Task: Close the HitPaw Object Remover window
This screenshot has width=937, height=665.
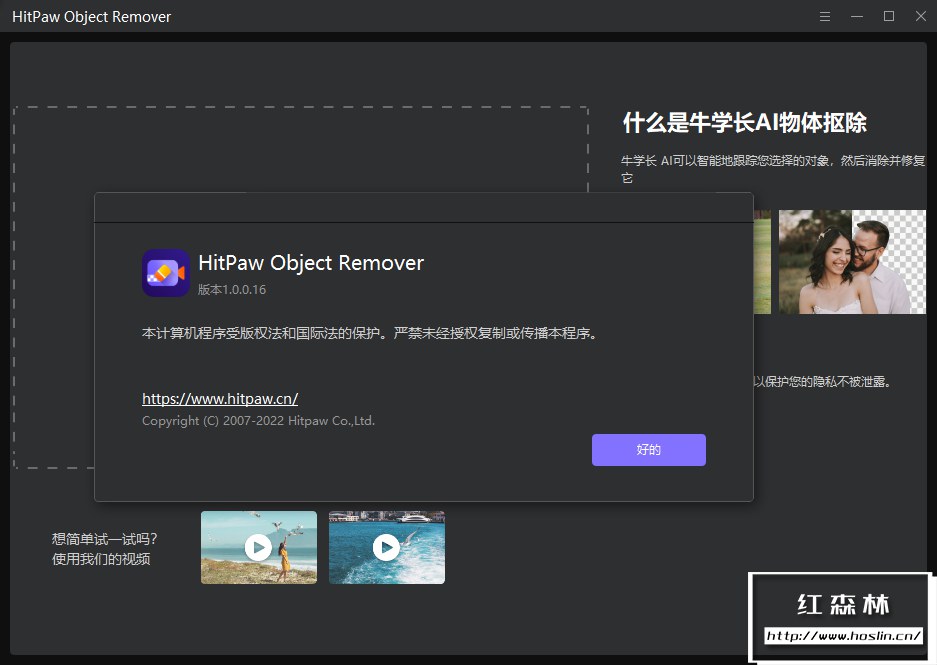Action: point(920,17)
